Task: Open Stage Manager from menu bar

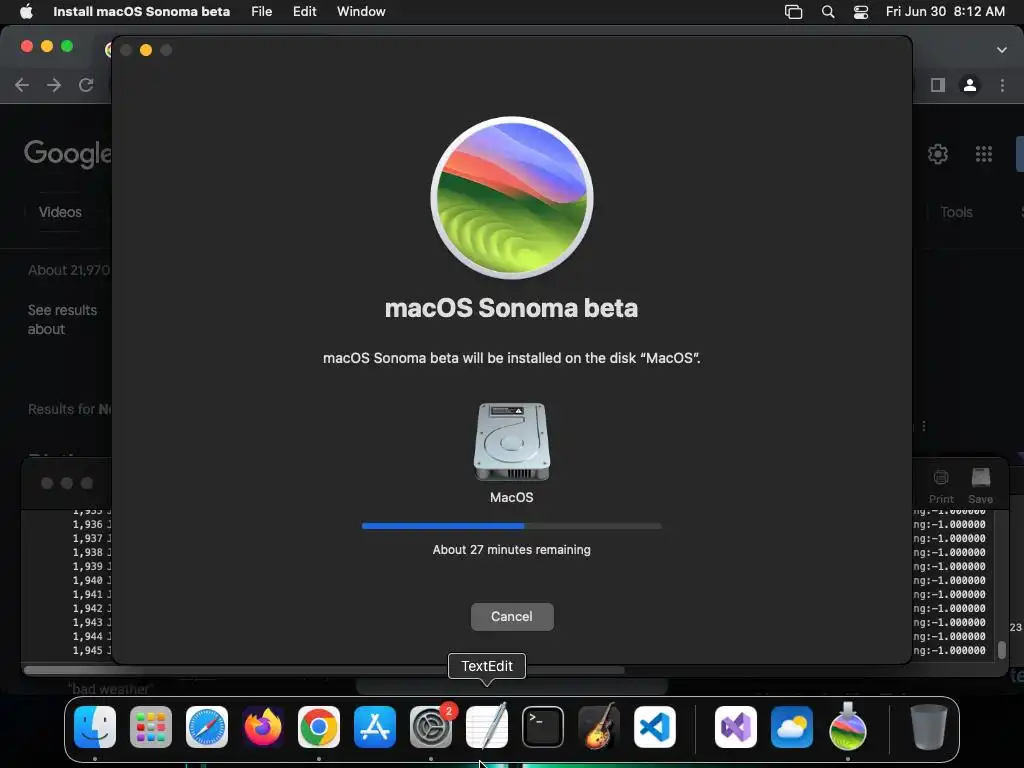Action: click(x=793, y=12)
